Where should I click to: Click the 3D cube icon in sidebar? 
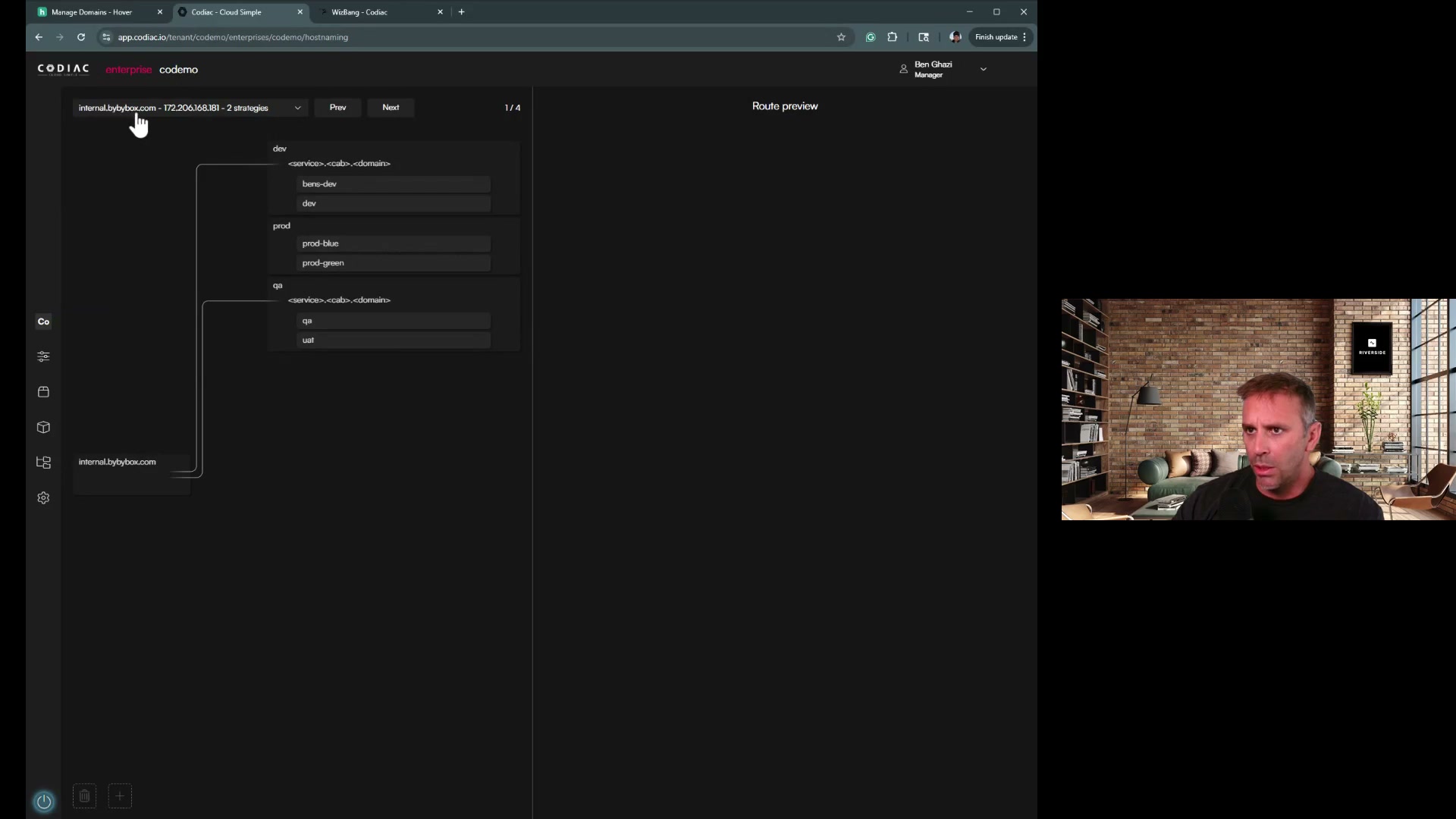(43, 428)
